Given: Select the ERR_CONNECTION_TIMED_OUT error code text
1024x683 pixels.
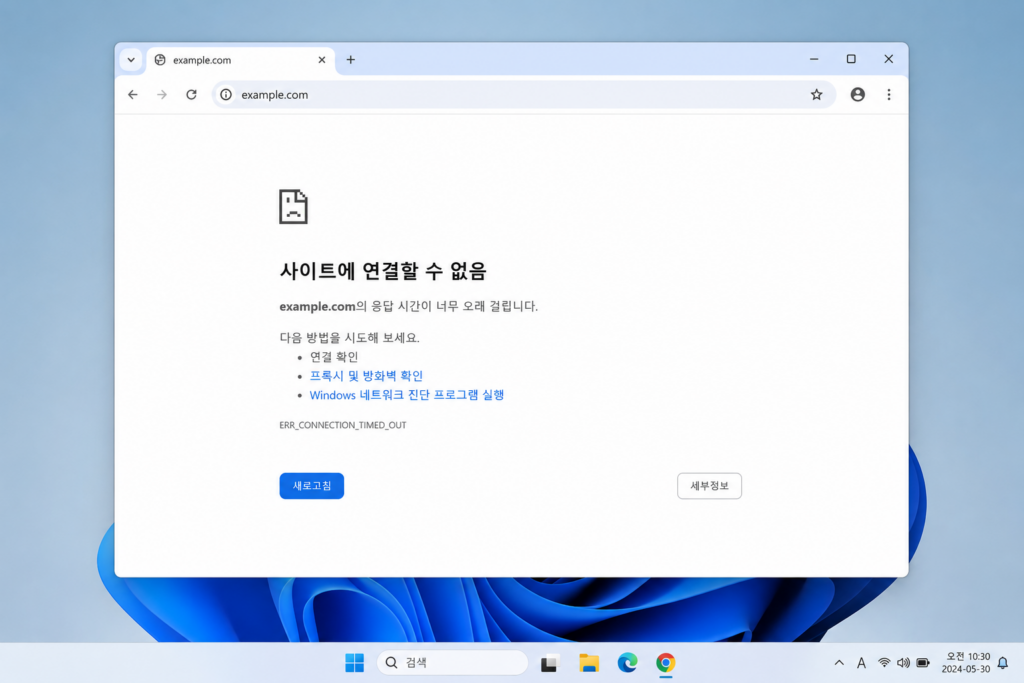Looking at the screenshot, I should pyautogui.click(x=343, y=425).
